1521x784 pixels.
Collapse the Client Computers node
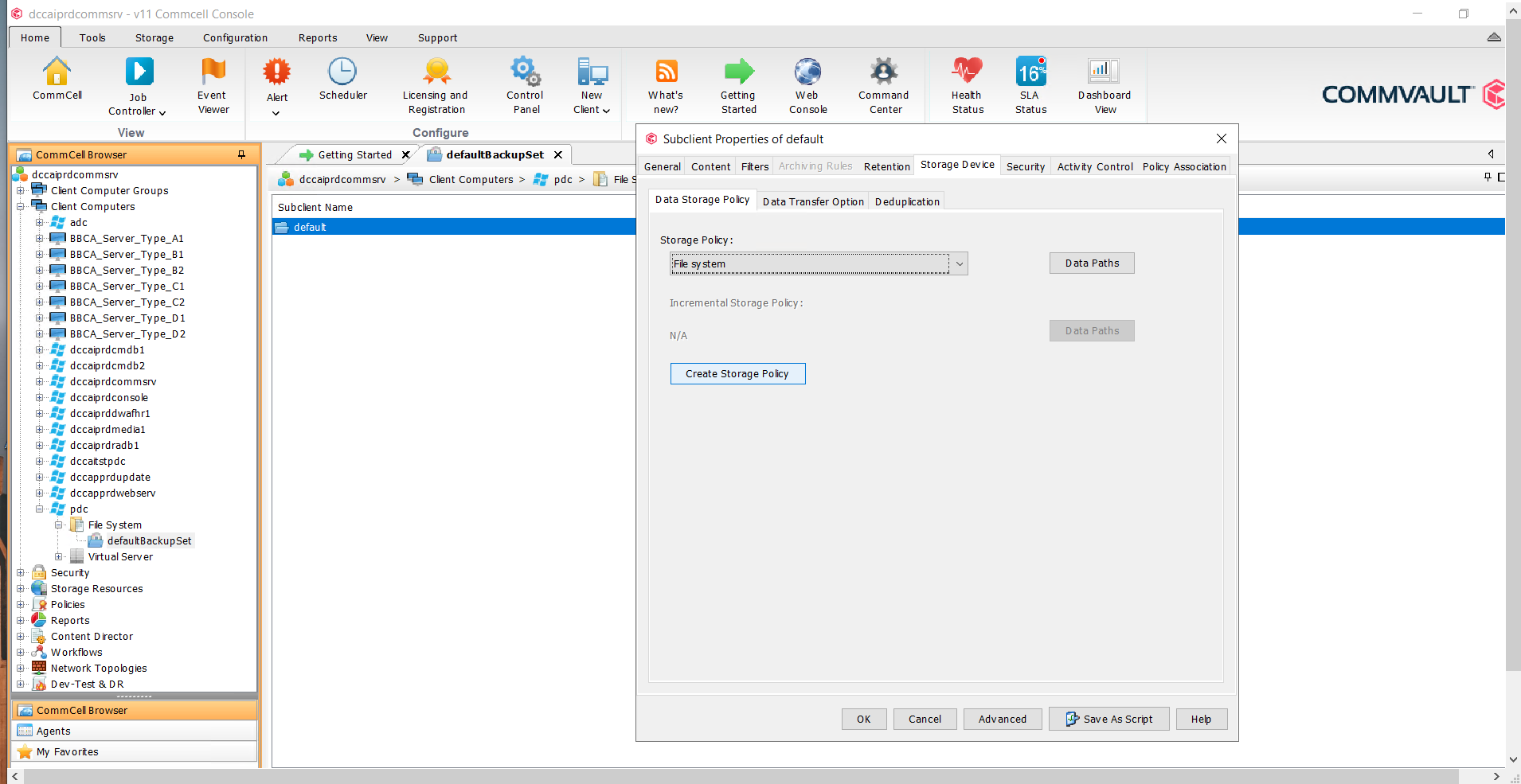tap(21, 206)
